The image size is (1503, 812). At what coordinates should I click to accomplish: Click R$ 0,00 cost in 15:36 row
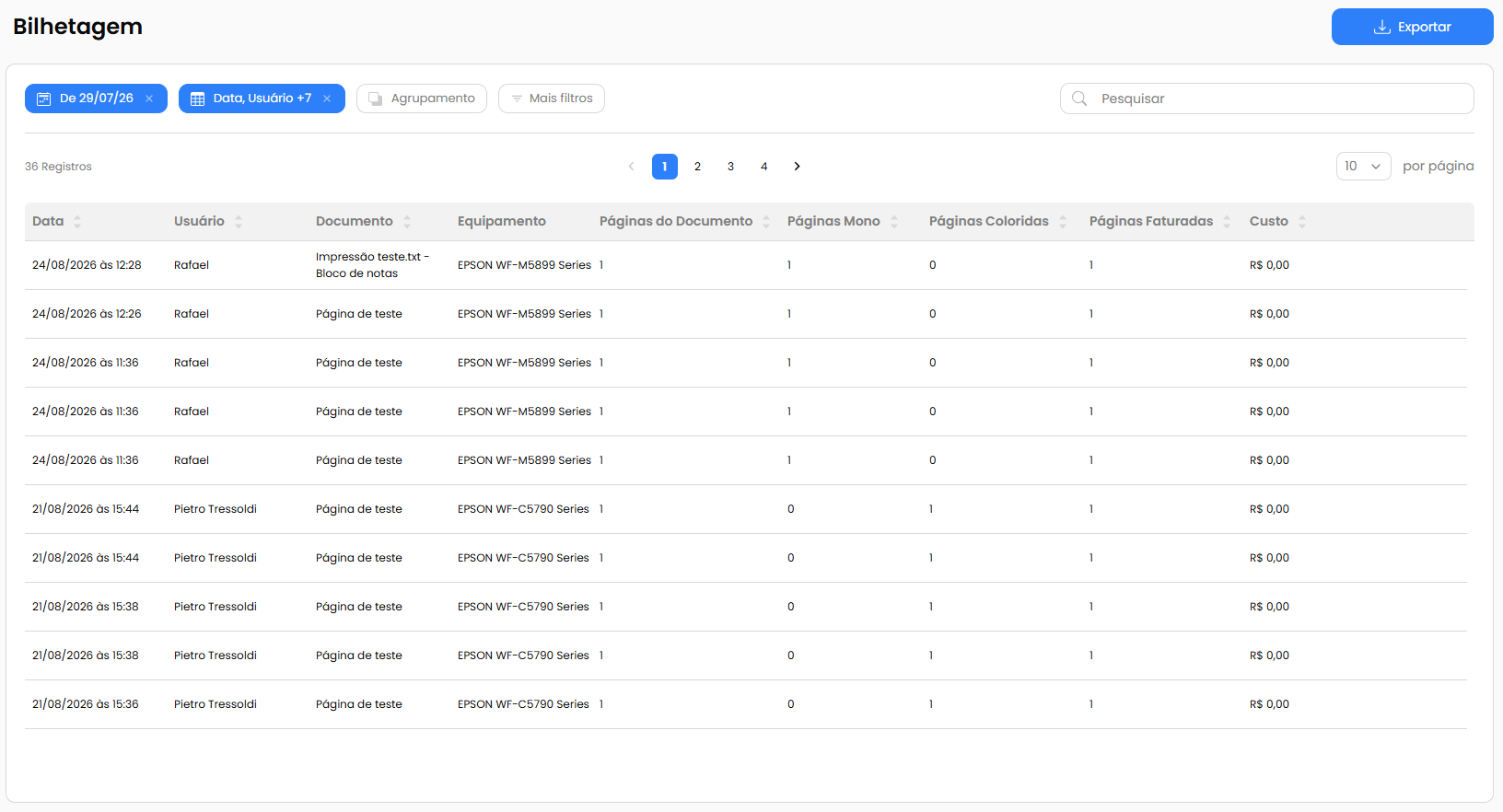click(x=1269, y=704)
